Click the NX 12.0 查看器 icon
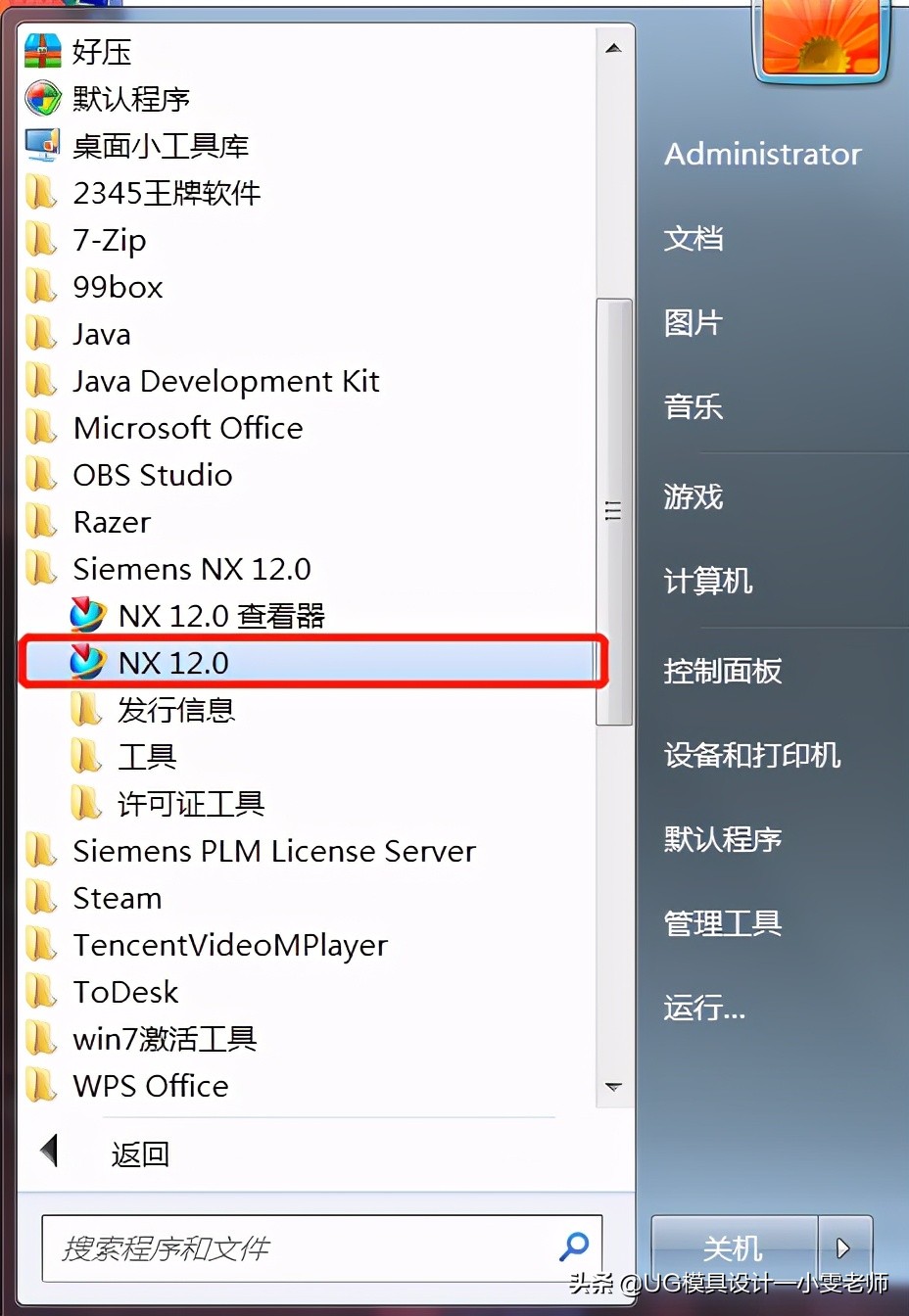The image size is (909, 1316). tap(87, 615)
